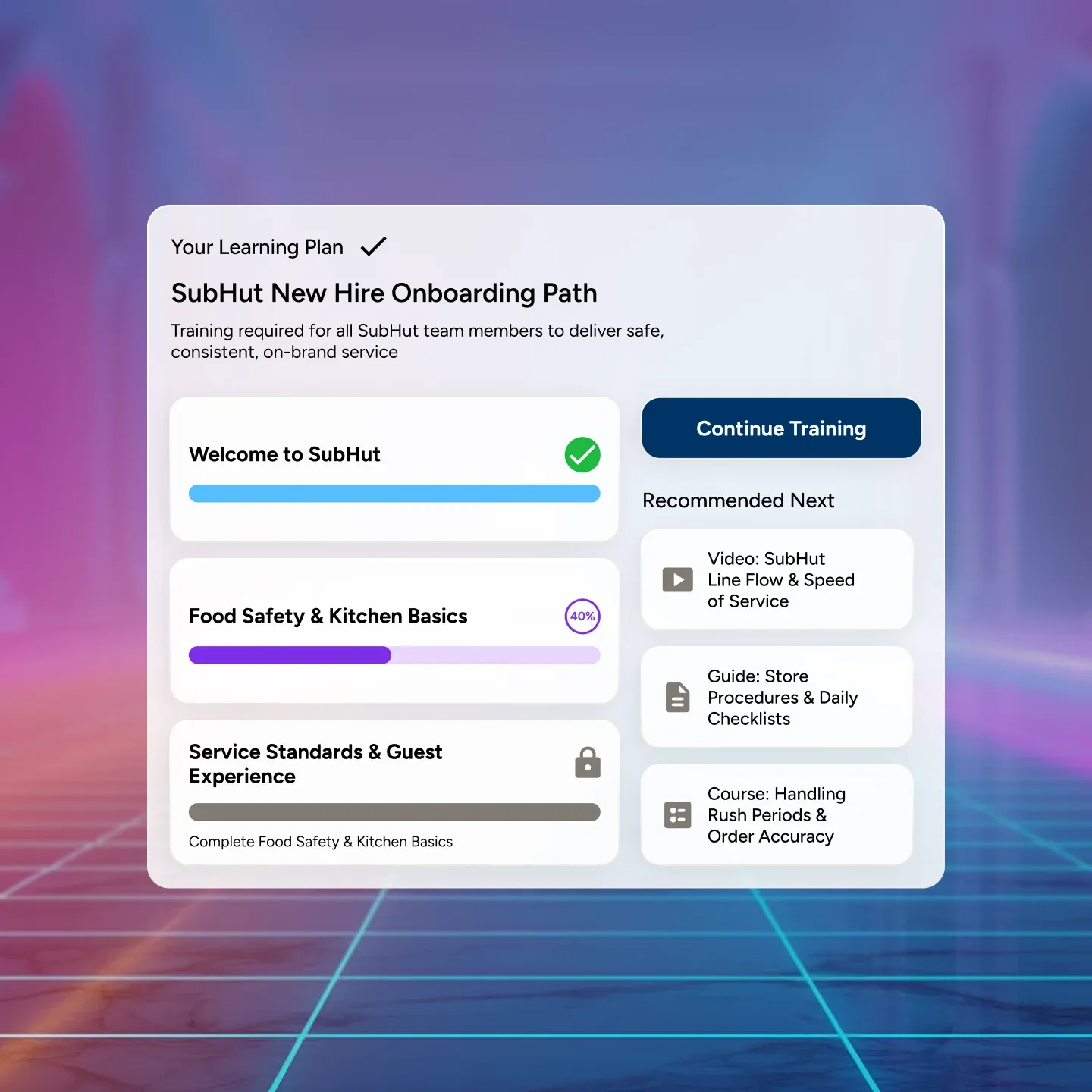Image resolution: width=1092 pixels, height=1092 pixels.
Task: Click the checklist icon for Handling Rush Periods
Action: pyautogui.click(x=677, y=815)
